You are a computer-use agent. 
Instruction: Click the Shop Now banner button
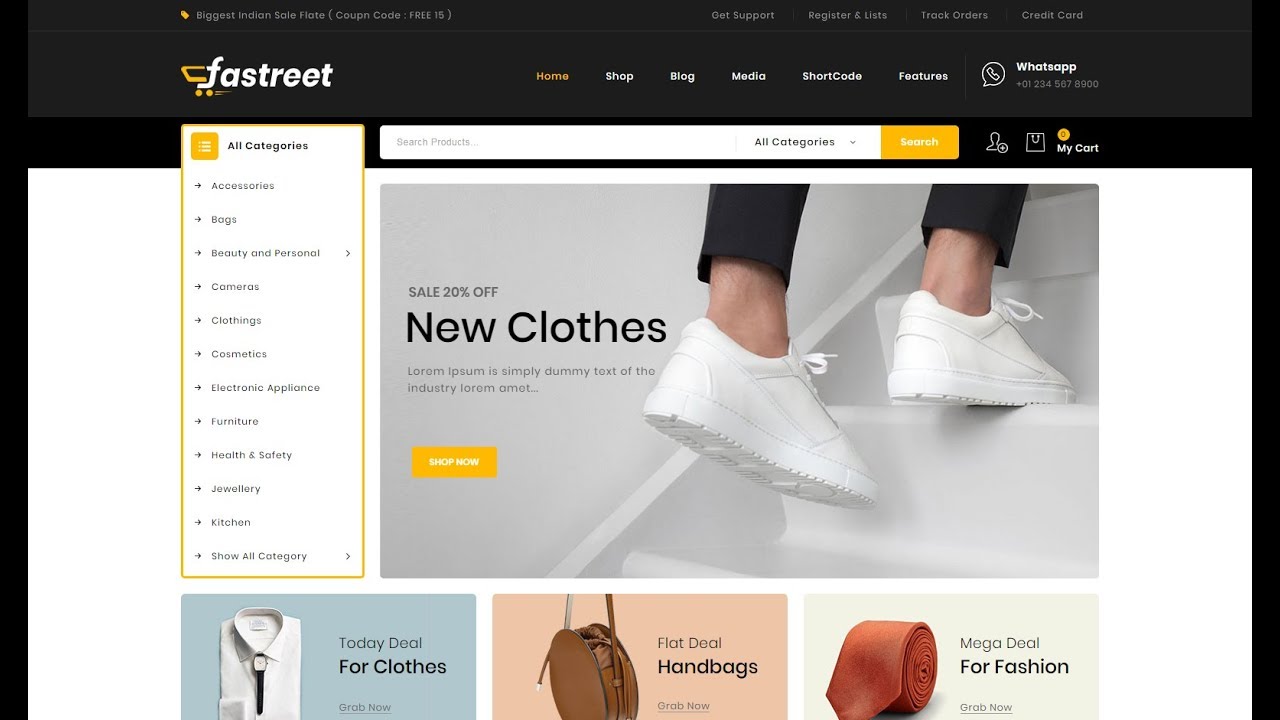coord(454,462)
